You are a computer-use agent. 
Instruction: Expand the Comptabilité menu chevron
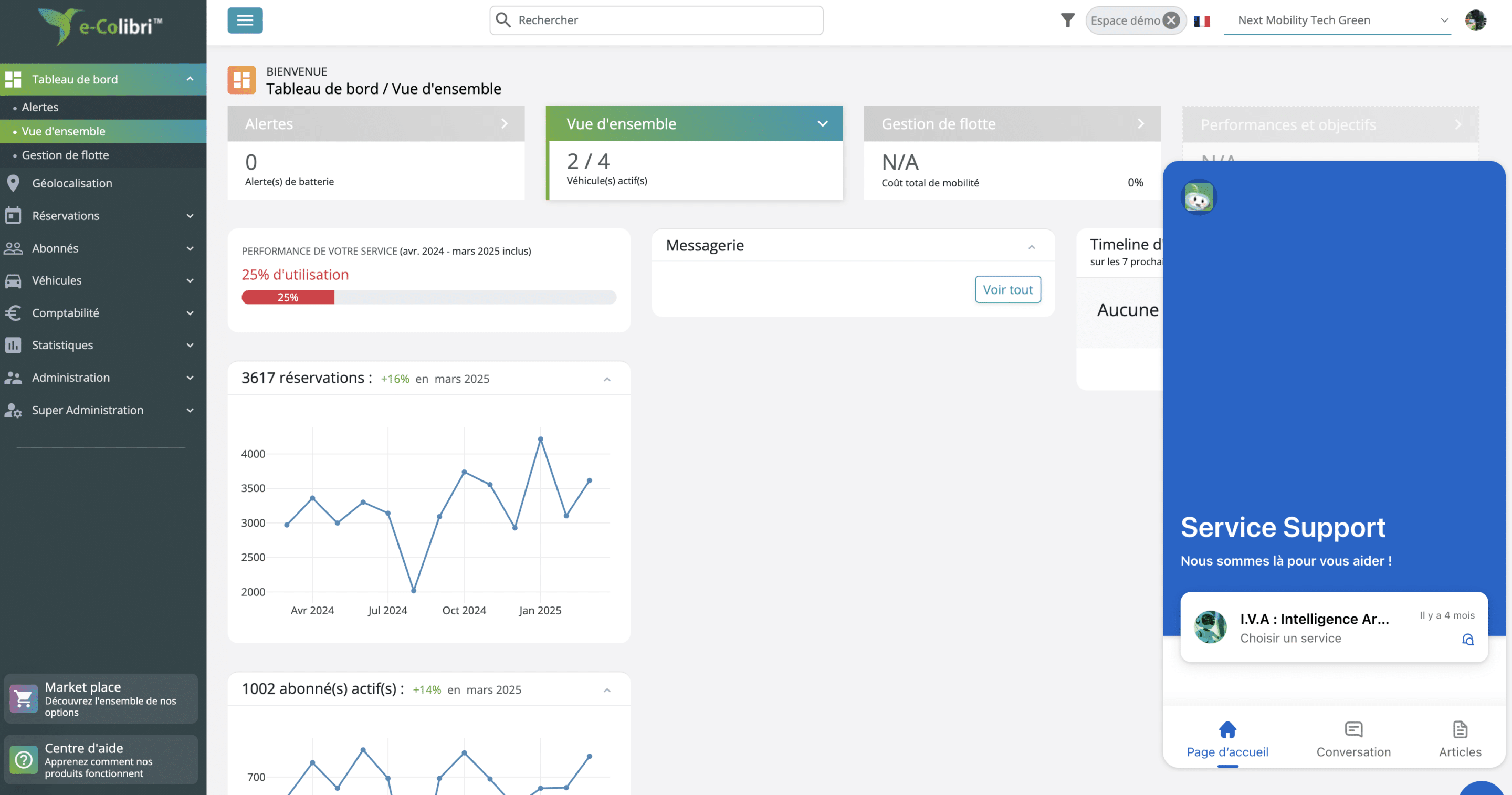190,313
